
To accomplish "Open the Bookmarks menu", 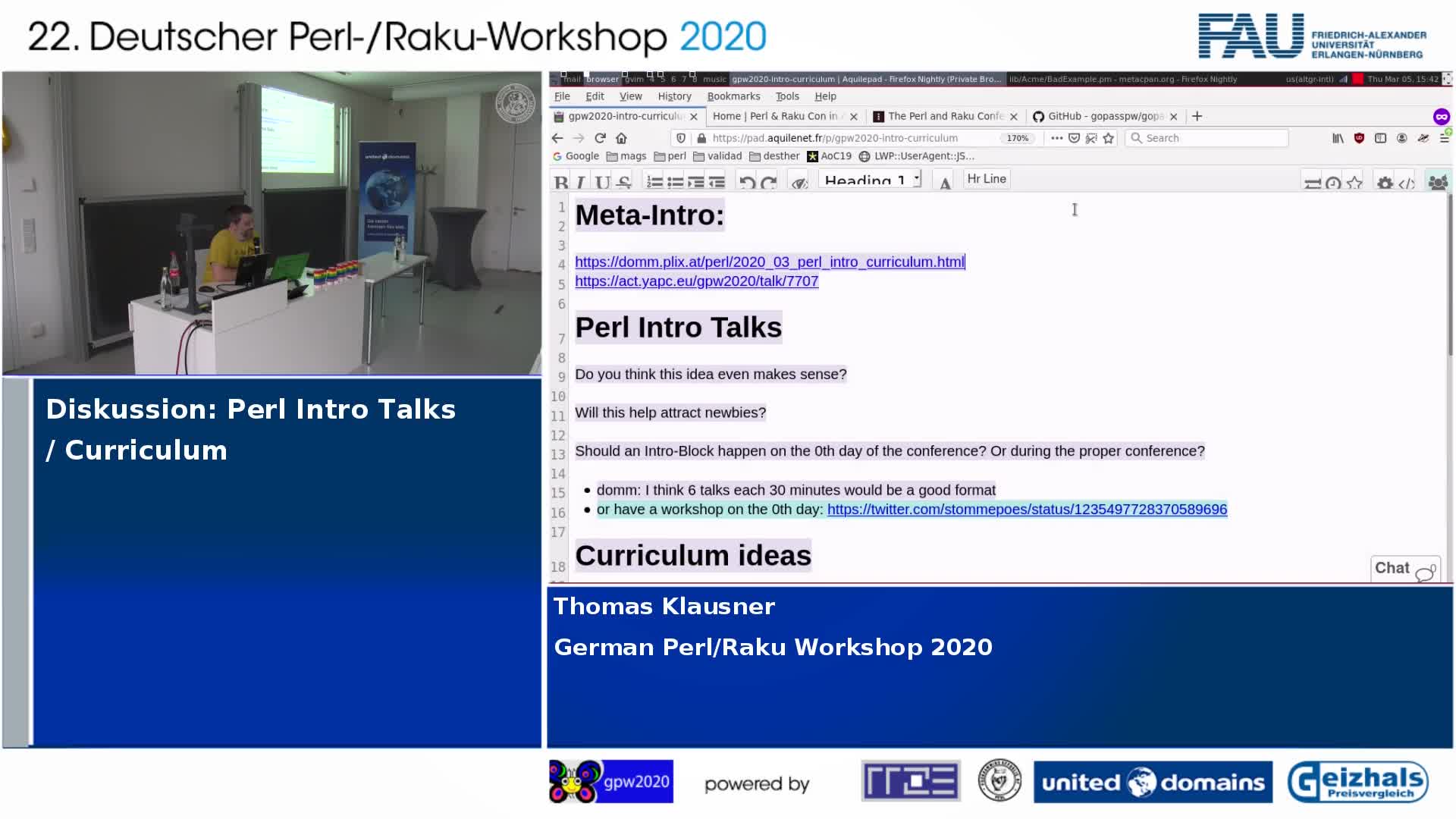I will (x=733, y=96).
